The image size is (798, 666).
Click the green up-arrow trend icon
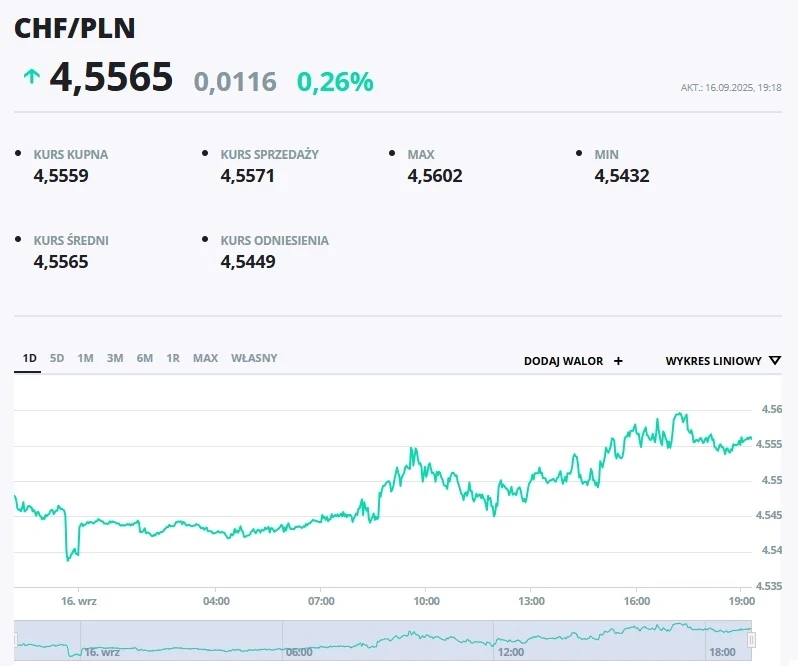[32, 77]
